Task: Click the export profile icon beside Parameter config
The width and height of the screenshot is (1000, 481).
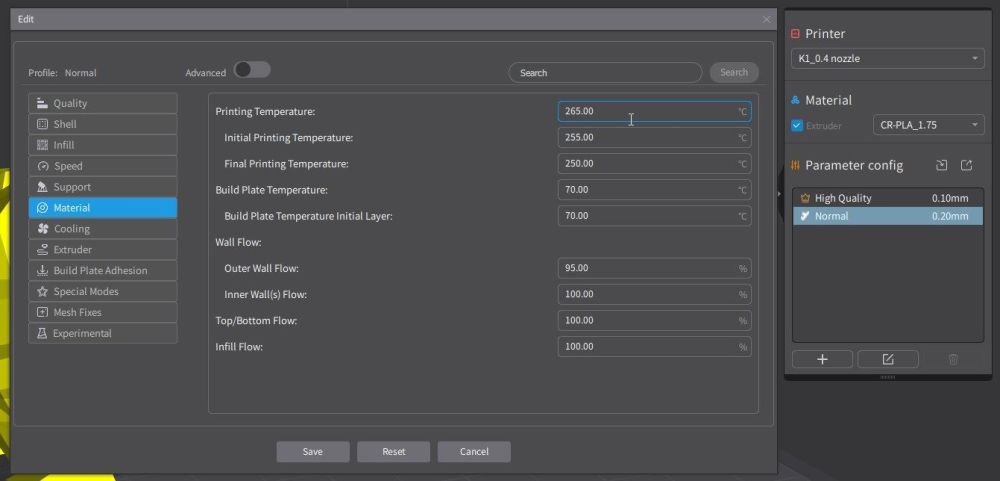Action: coord(966,165)
